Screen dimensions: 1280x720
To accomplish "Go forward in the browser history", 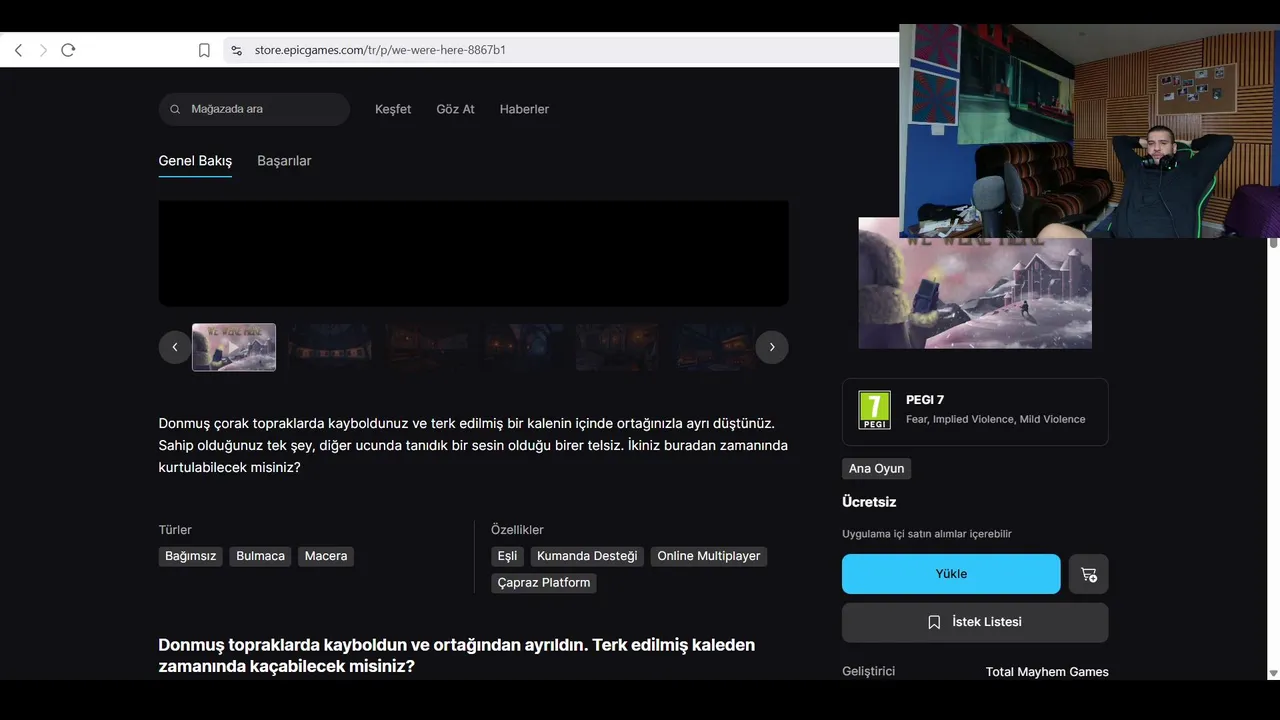I will (x=43, y=50).
